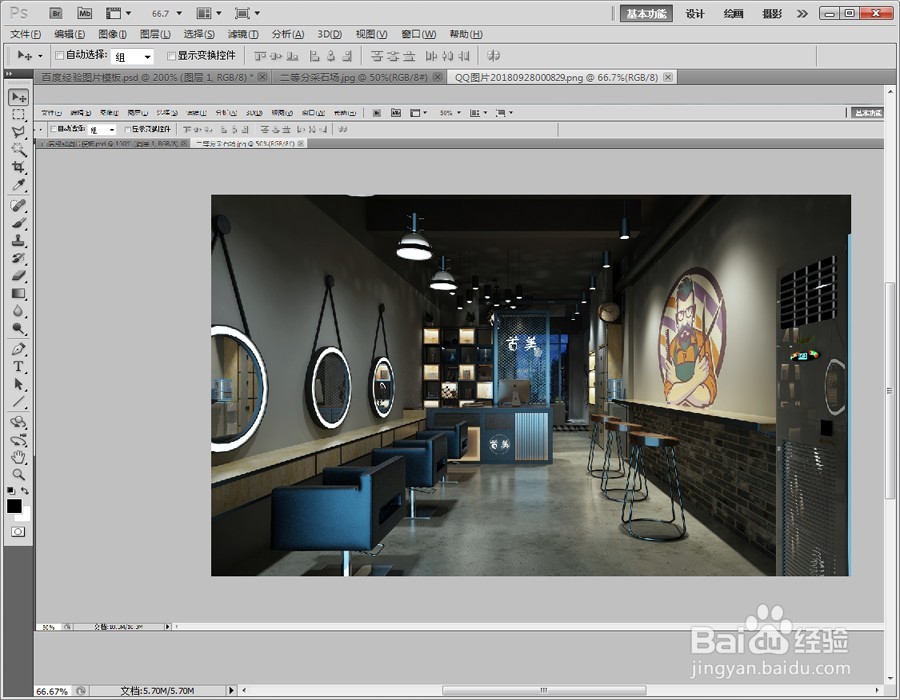900x700 pixels.
Task: Switch to 设计 workspace
Action: point(695,14)
